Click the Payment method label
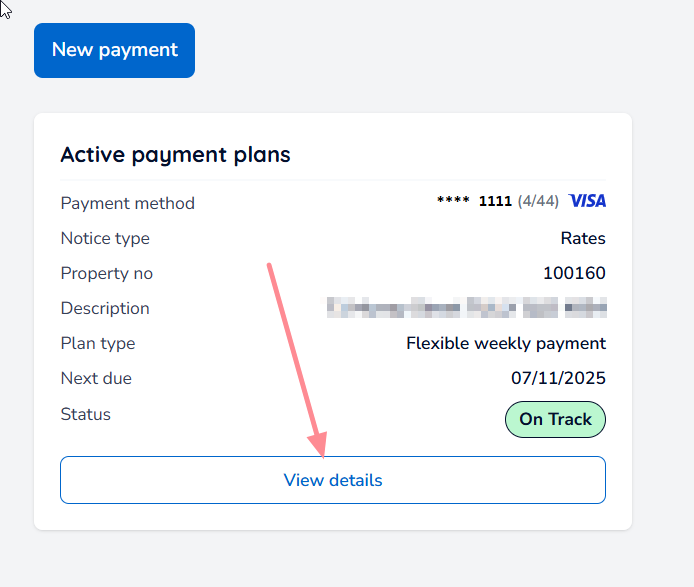Screen dimensions: 694x587 click(127, 203)
